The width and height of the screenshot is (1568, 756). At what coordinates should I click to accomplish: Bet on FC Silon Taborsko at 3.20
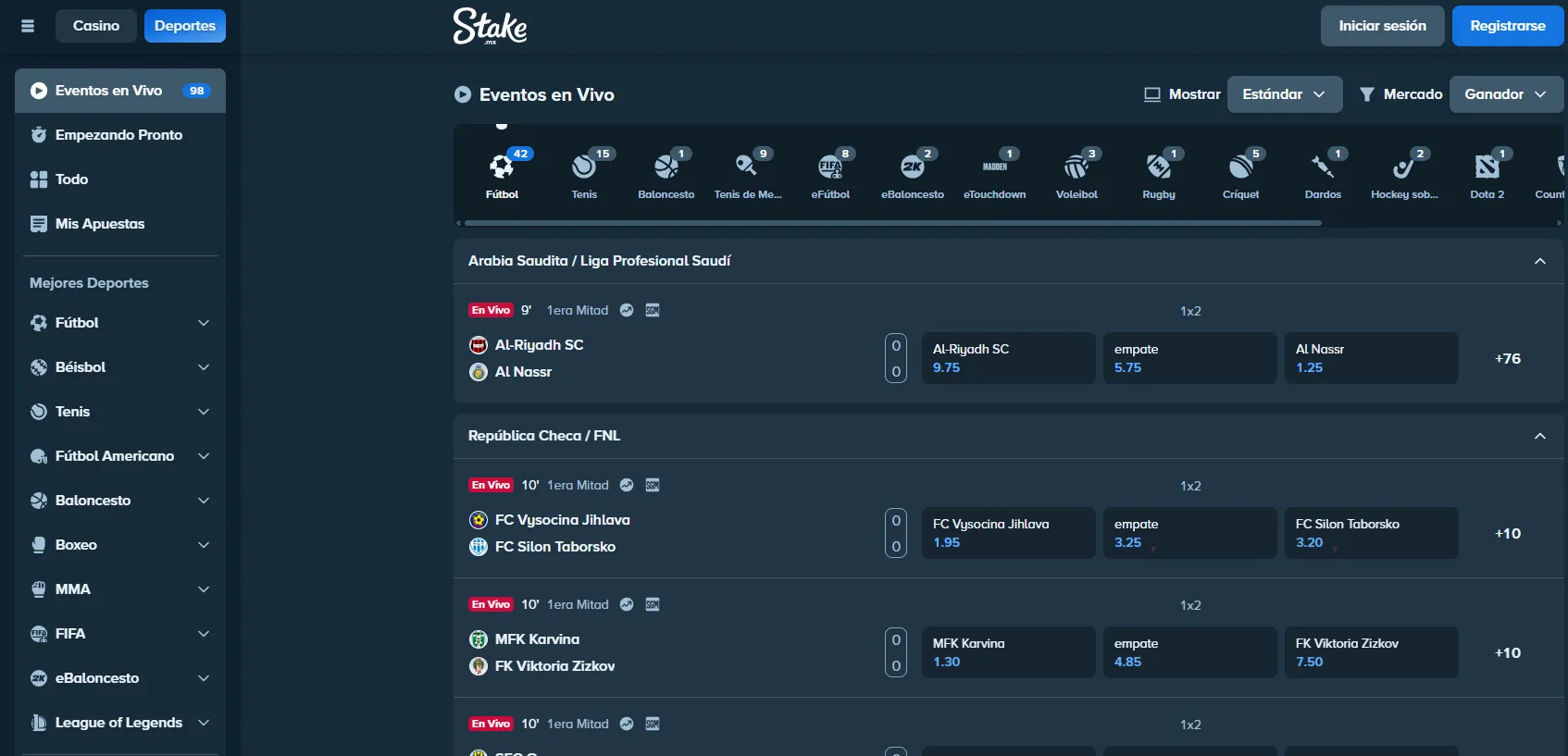click(1372, 533)
